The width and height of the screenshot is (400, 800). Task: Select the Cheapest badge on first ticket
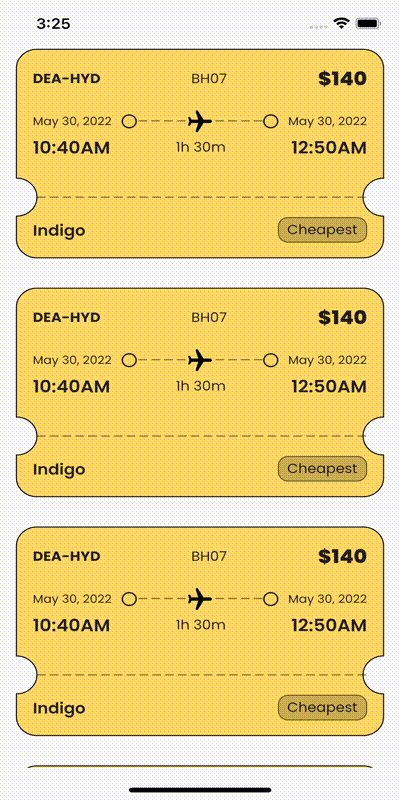322,230
